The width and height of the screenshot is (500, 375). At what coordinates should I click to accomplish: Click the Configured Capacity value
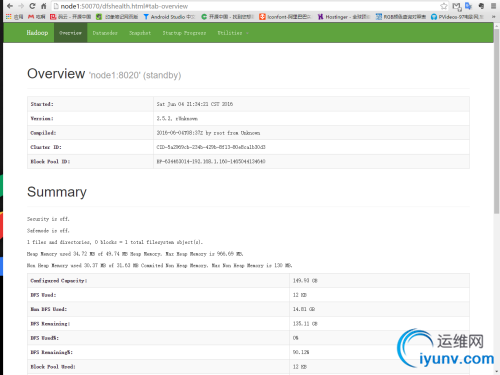click(305, 281)
